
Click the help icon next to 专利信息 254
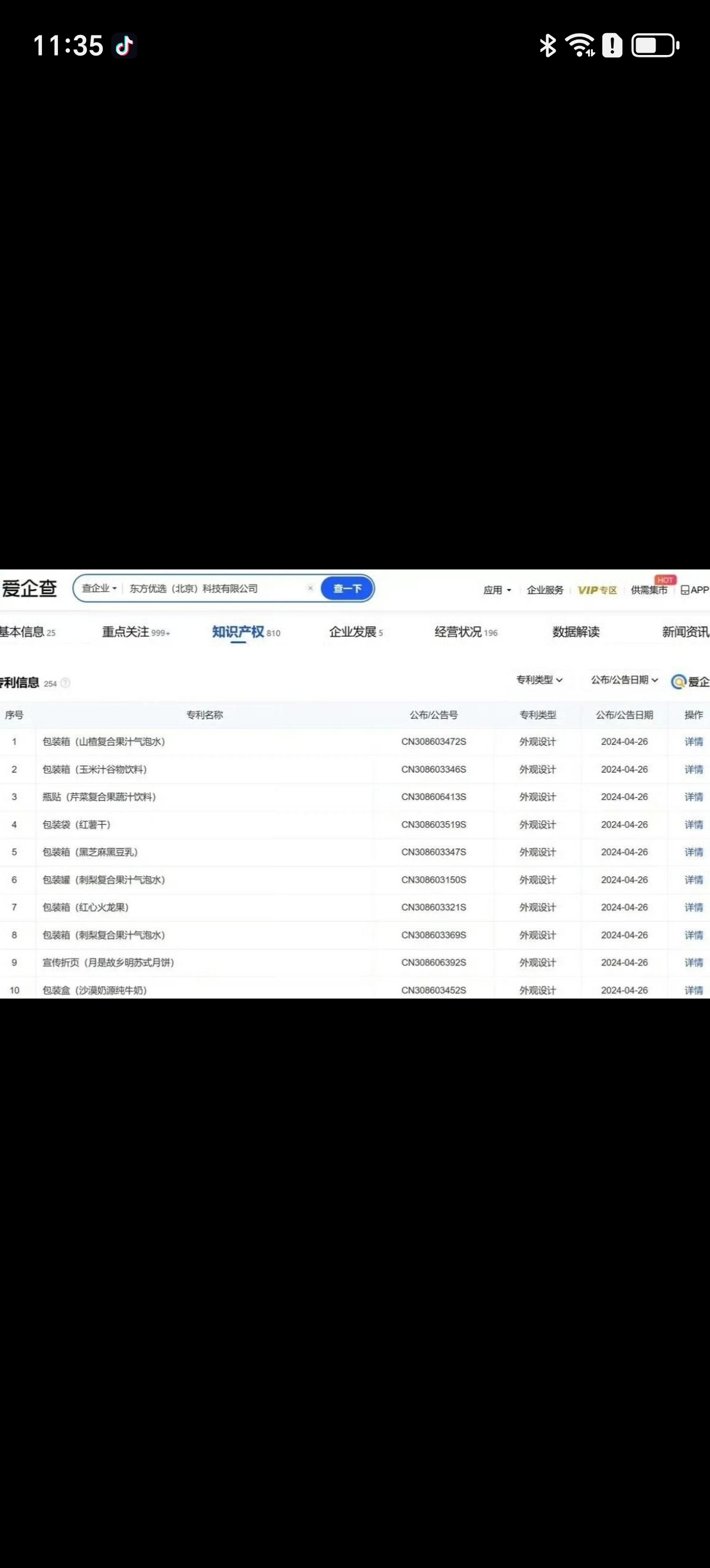point(66,683)
